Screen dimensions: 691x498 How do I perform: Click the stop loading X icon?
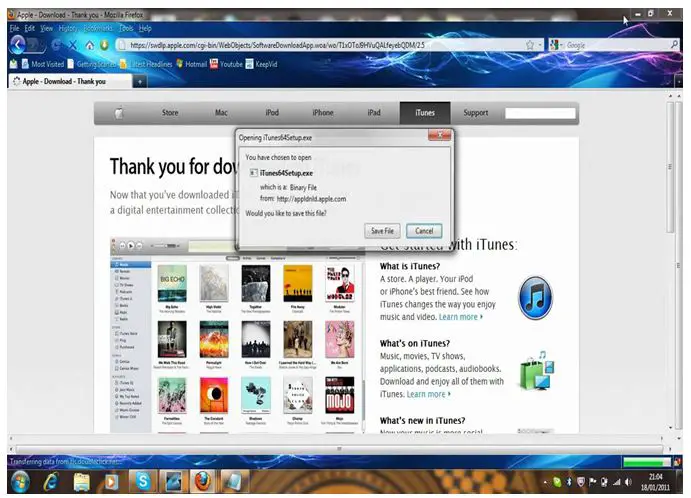point(72,45)
